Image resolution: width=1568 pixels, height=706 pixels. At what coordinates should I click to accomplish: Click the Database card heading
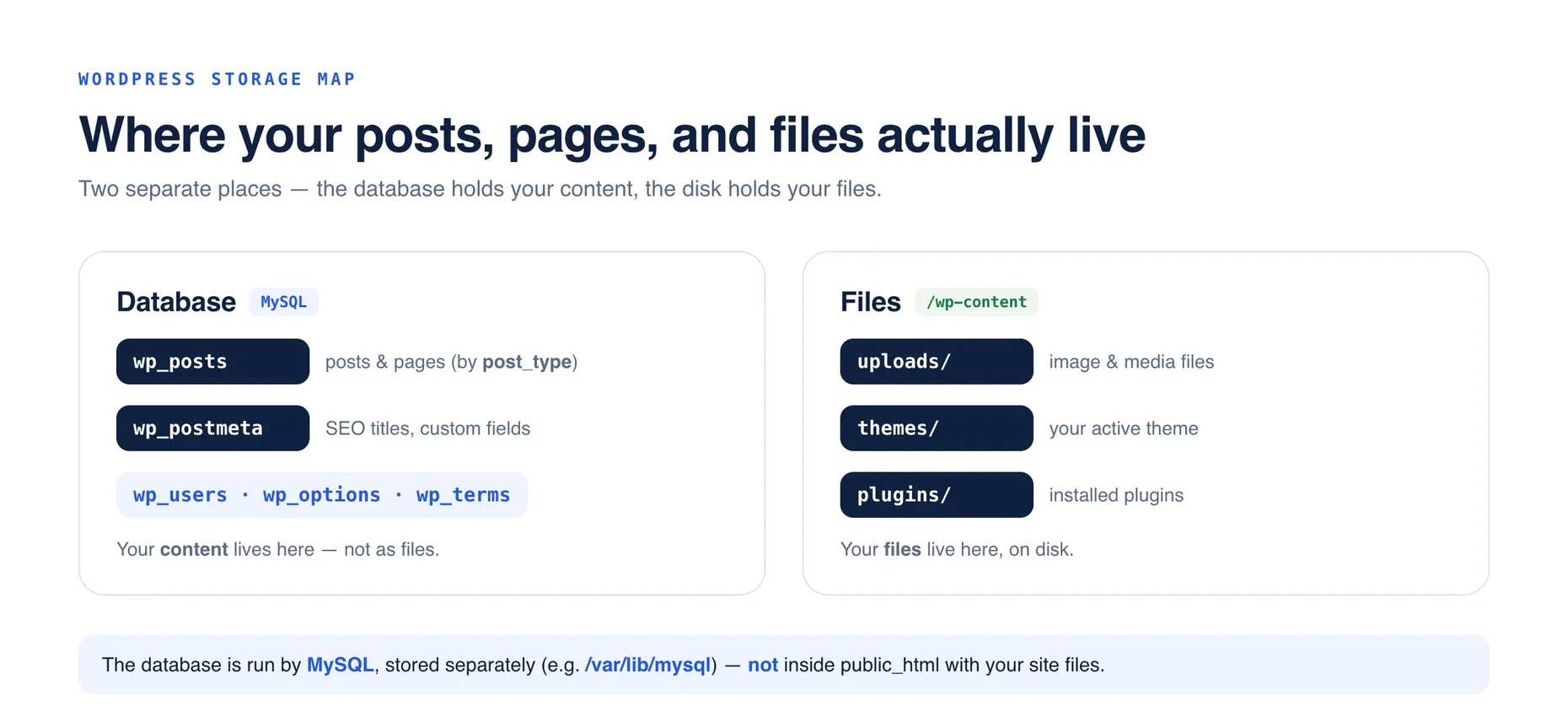[x=176, y=302]
